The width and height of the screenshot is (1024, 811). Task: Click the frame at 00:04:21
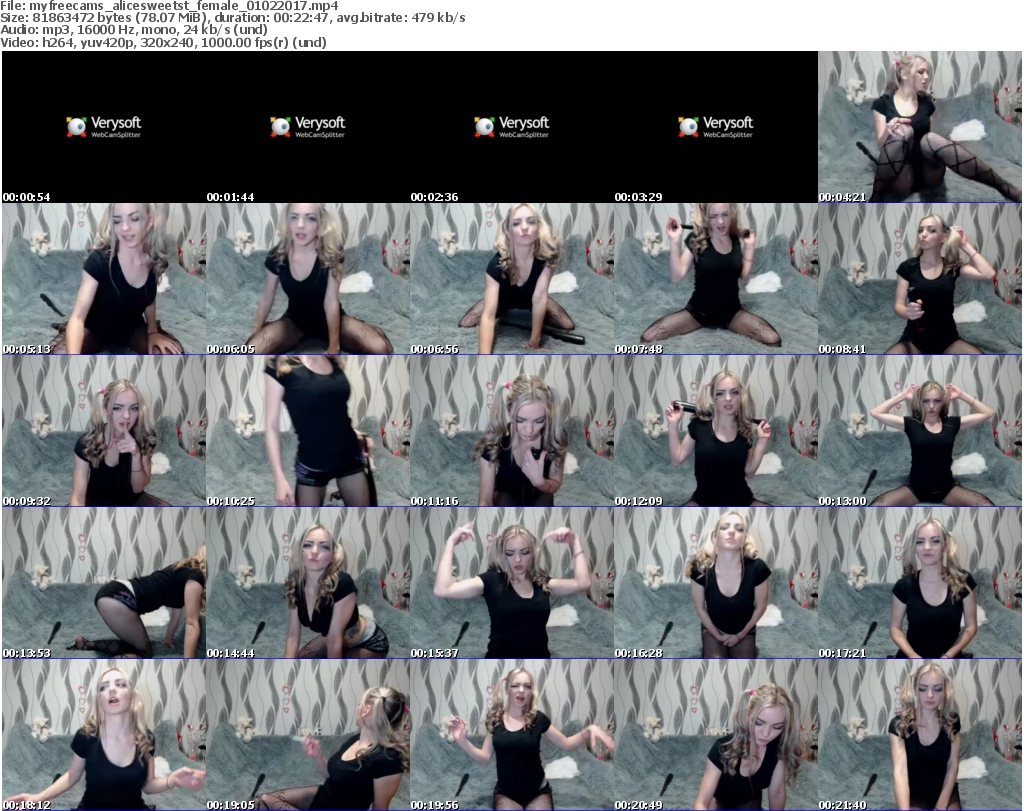[920, 127]
